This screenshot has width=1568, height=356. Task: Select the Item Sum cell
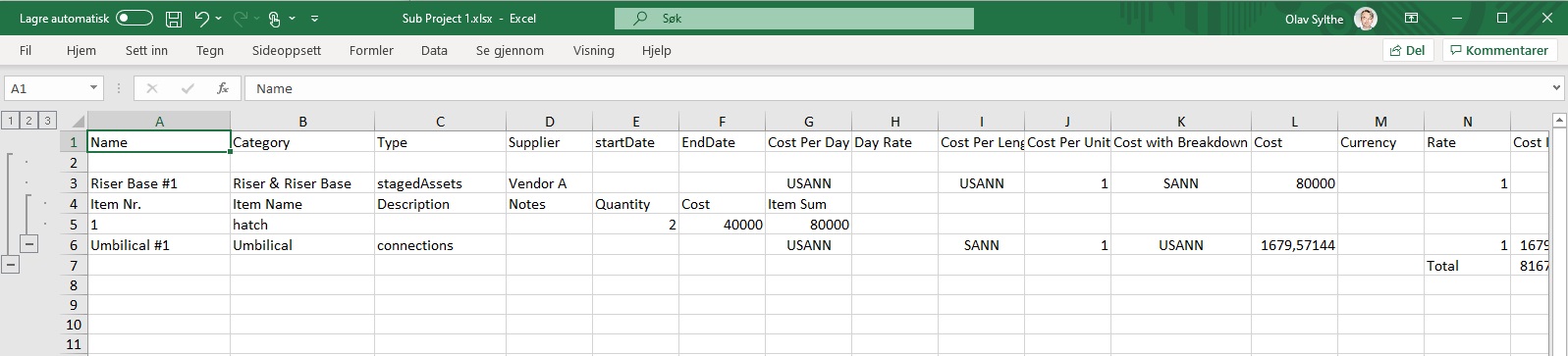[x=809, y=204]
